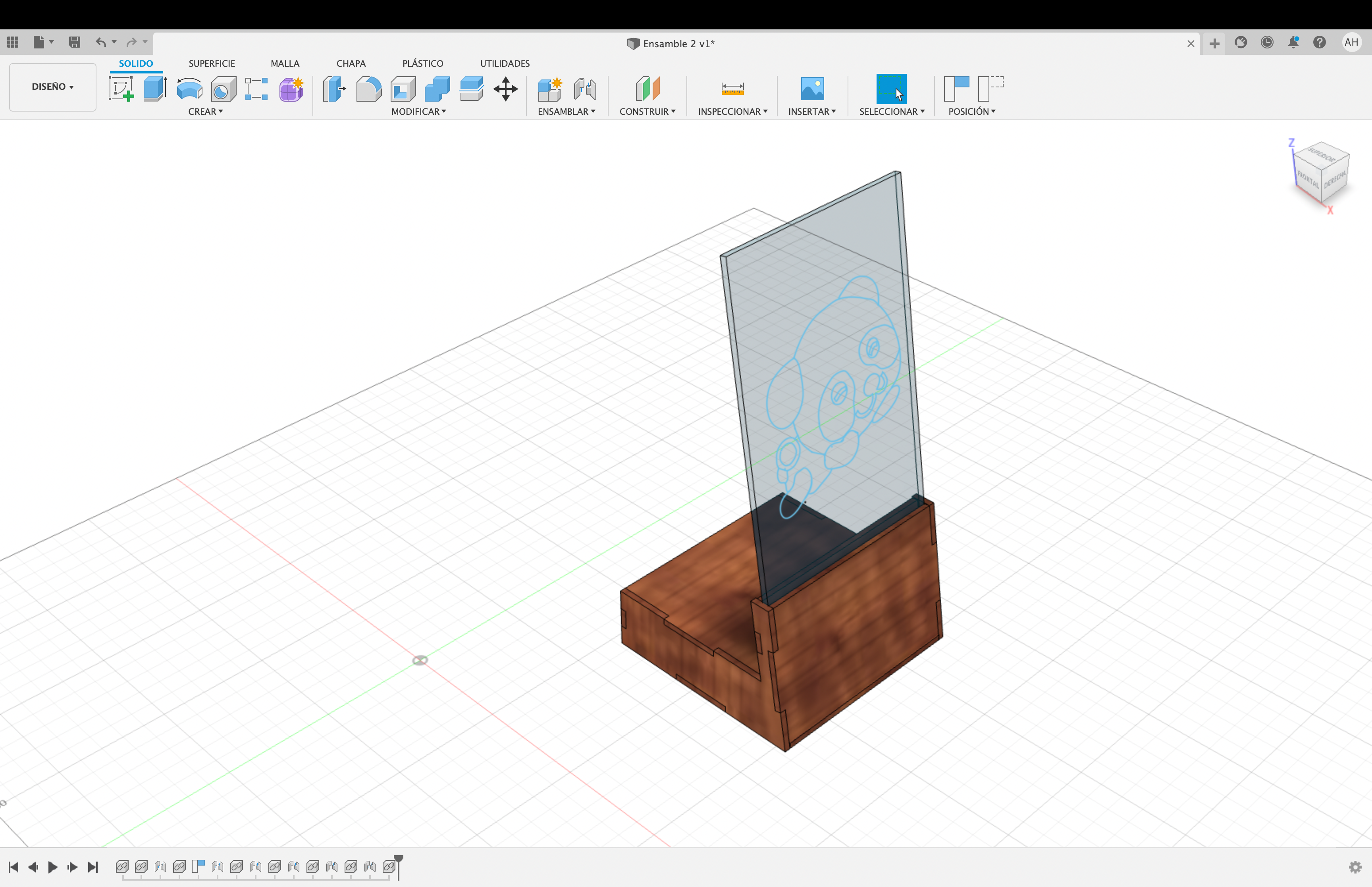1372x887 pixels.
Task: Select the purple Create Form tool
Action: [x=292, y=89]
